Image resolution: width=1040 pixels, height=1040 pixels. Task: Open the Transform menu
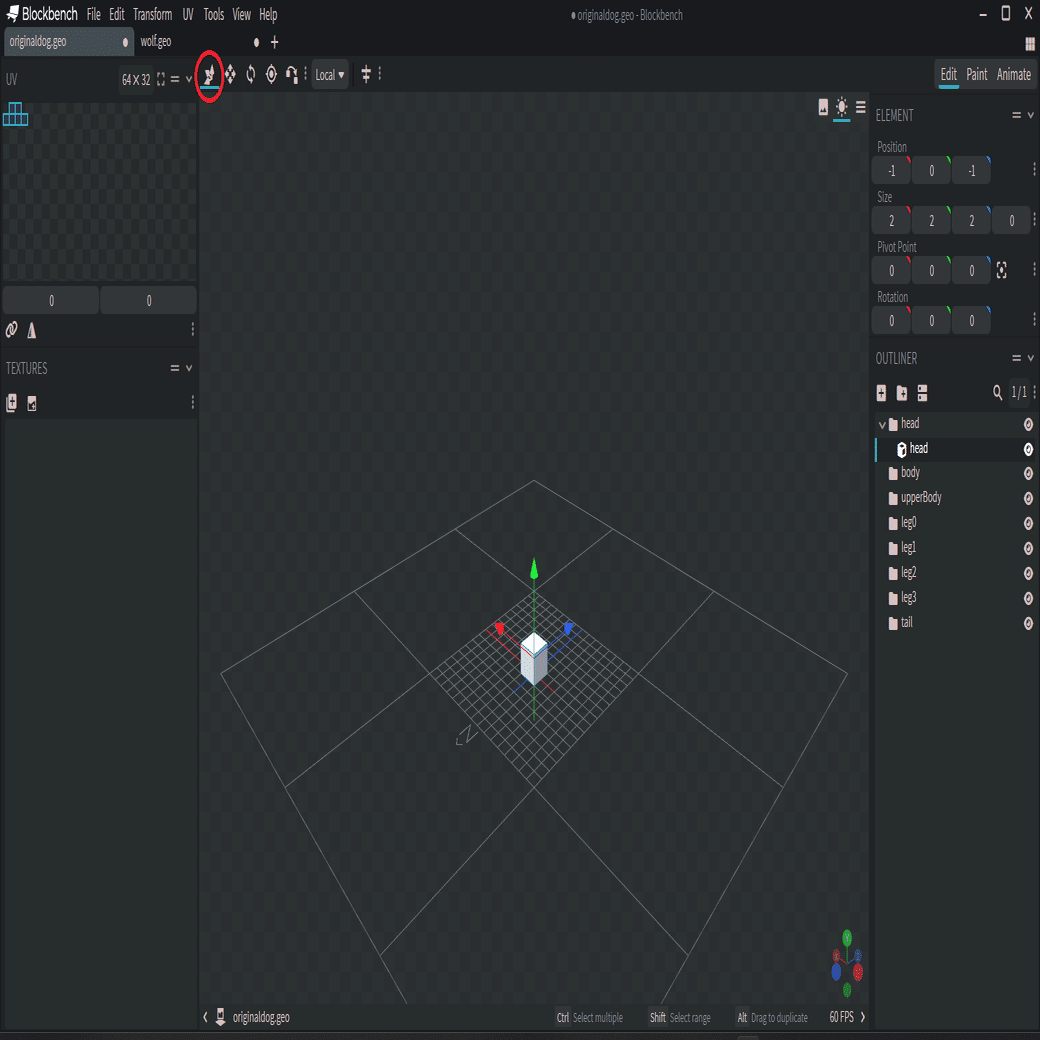[x=153, y=14]
